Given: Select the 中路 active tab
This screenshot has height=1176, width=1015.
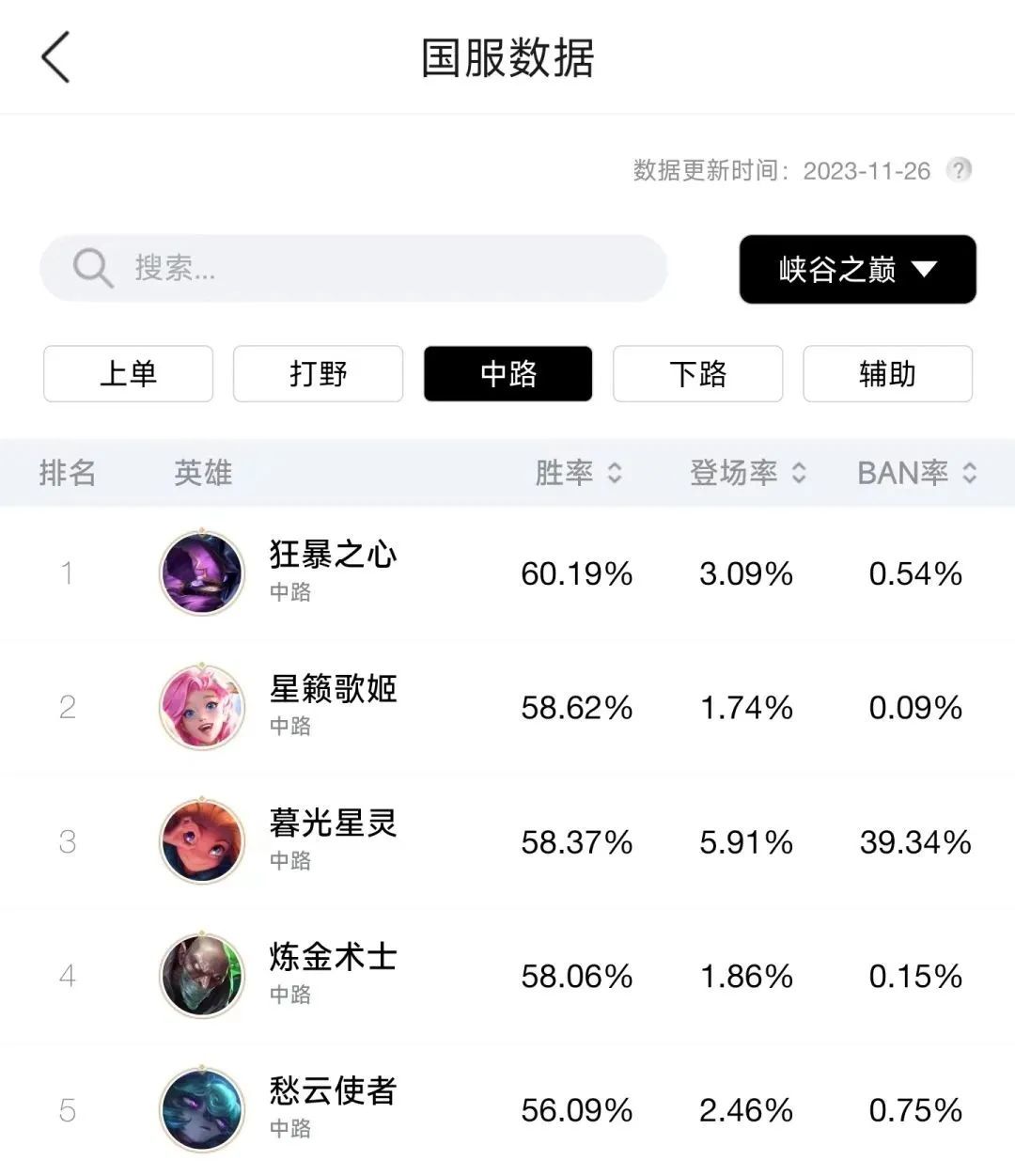Looking at the screenshot, I should [x=508, y=374].
